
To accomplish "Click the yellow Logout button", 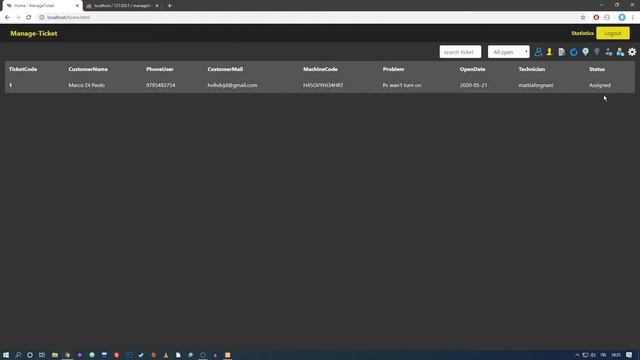I will coord(613,33).
